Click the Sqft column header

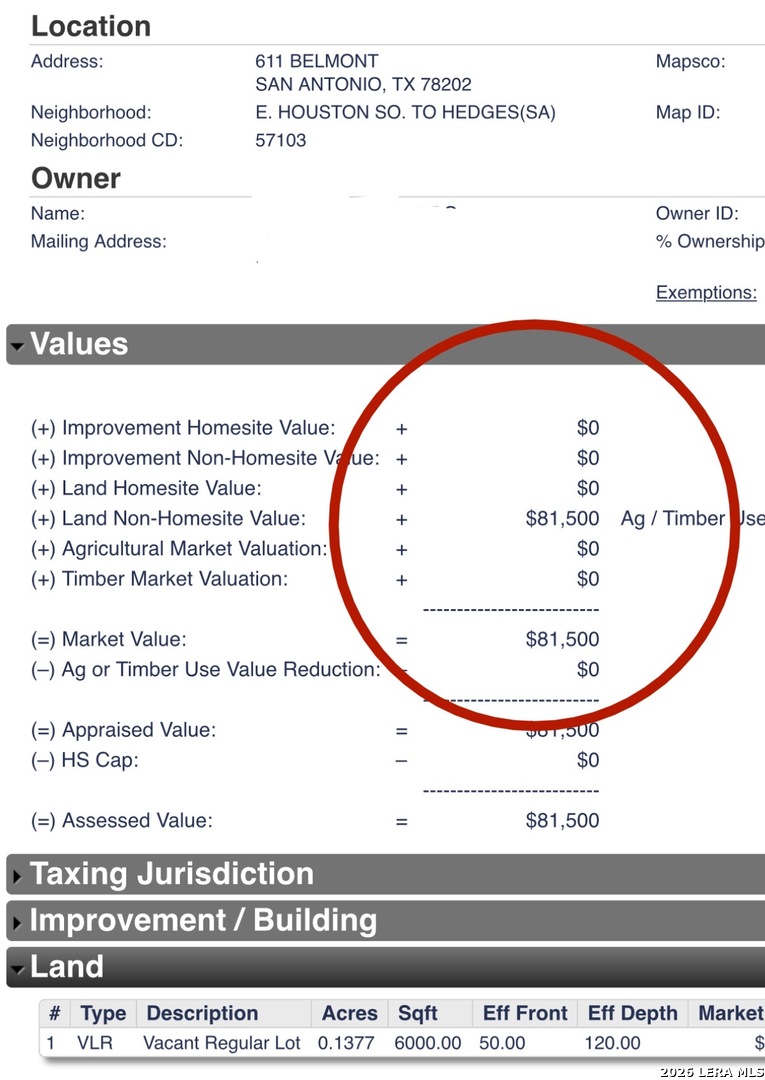click(x=418, y=1013)
